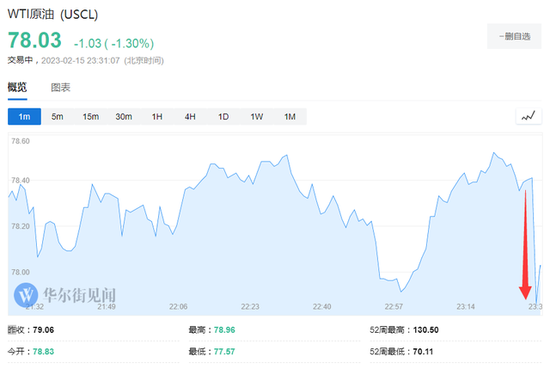Screen dimensions: 550x369
Task: Choose the 1H timeframe
Action: pos(157,116)
